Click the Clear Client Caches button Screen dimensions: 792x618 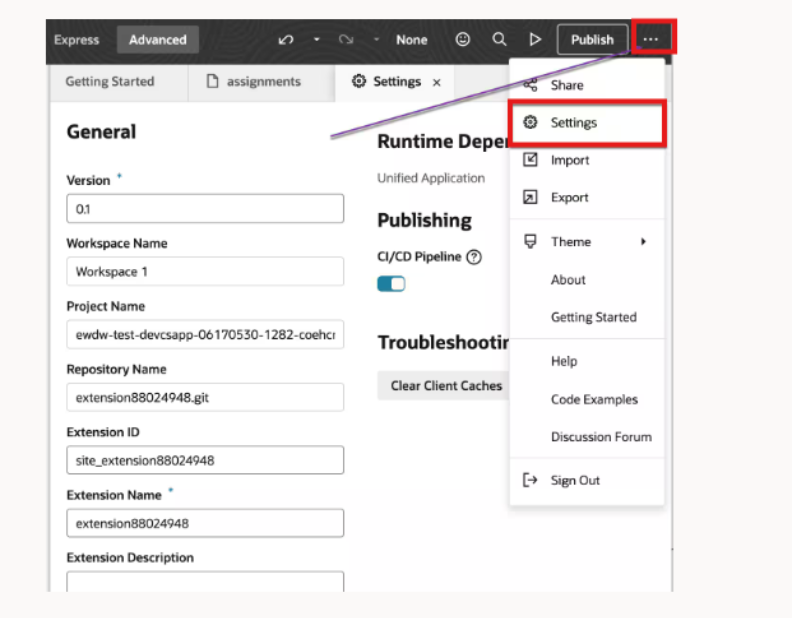[443, 386]
